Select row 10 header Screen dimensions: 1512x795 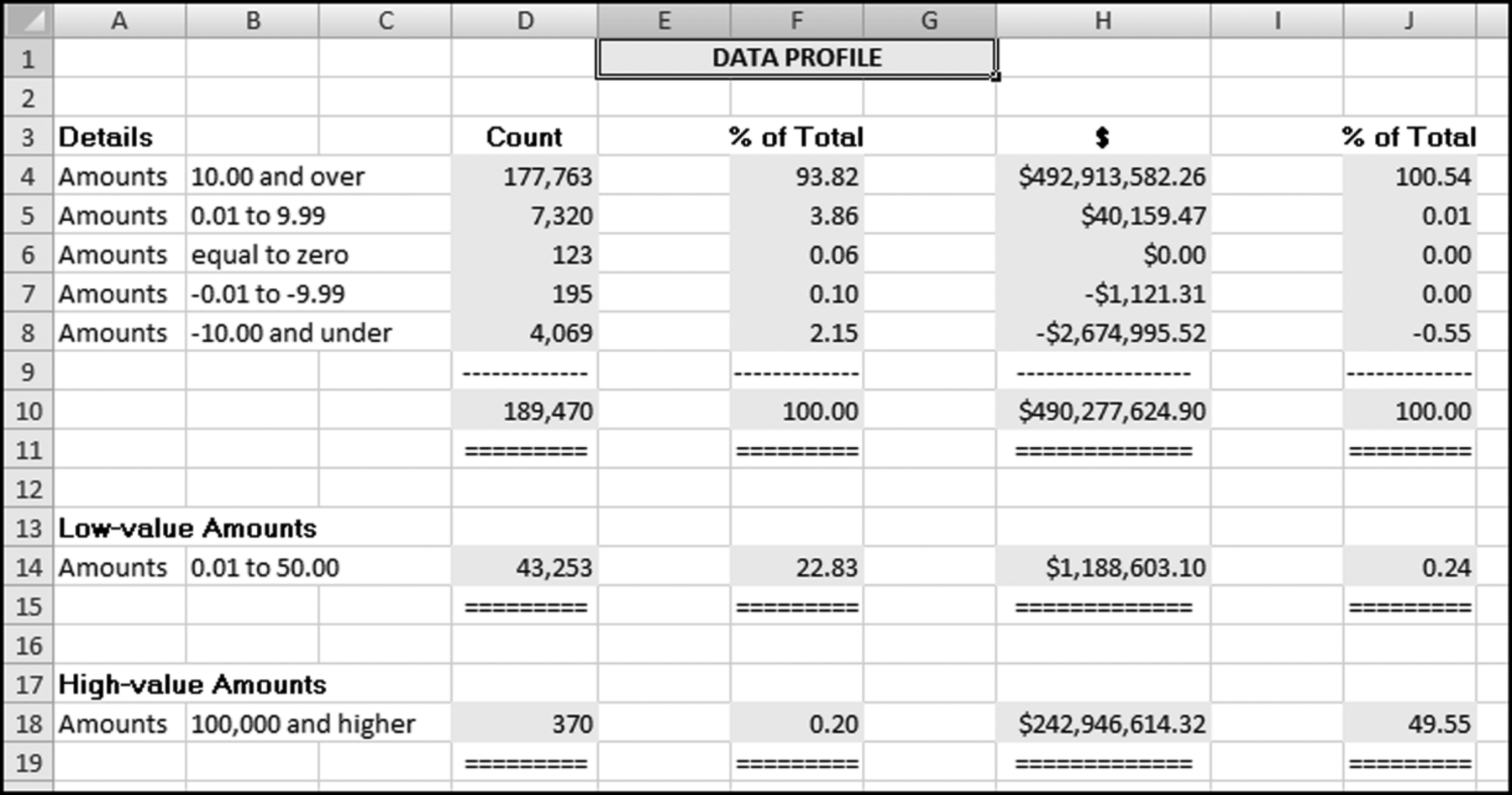click(x=29, y=411)
